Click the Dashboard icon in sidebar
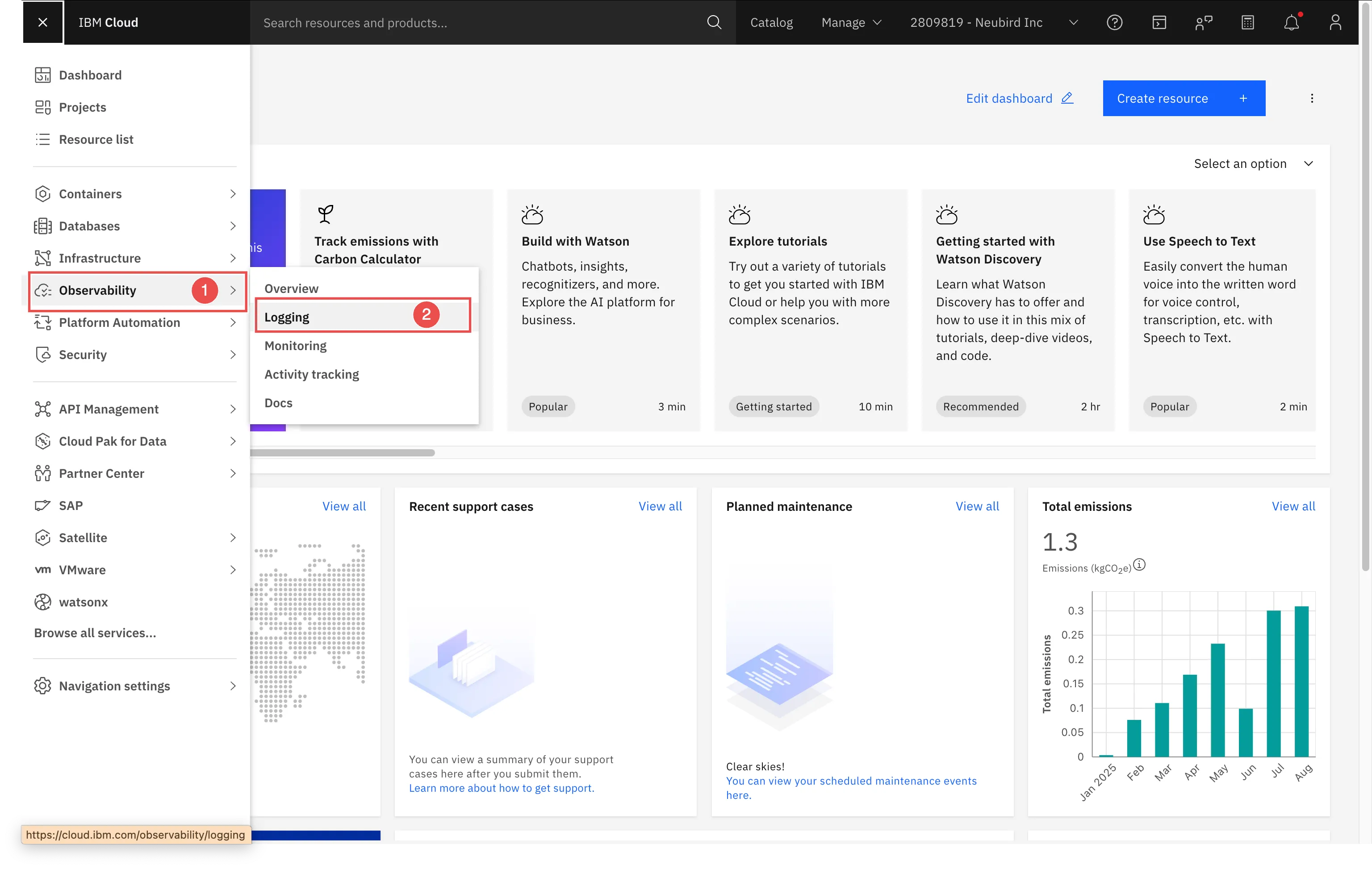This screenshot has width=1372, height=869. pyautogui.click(x=43, y=75)
